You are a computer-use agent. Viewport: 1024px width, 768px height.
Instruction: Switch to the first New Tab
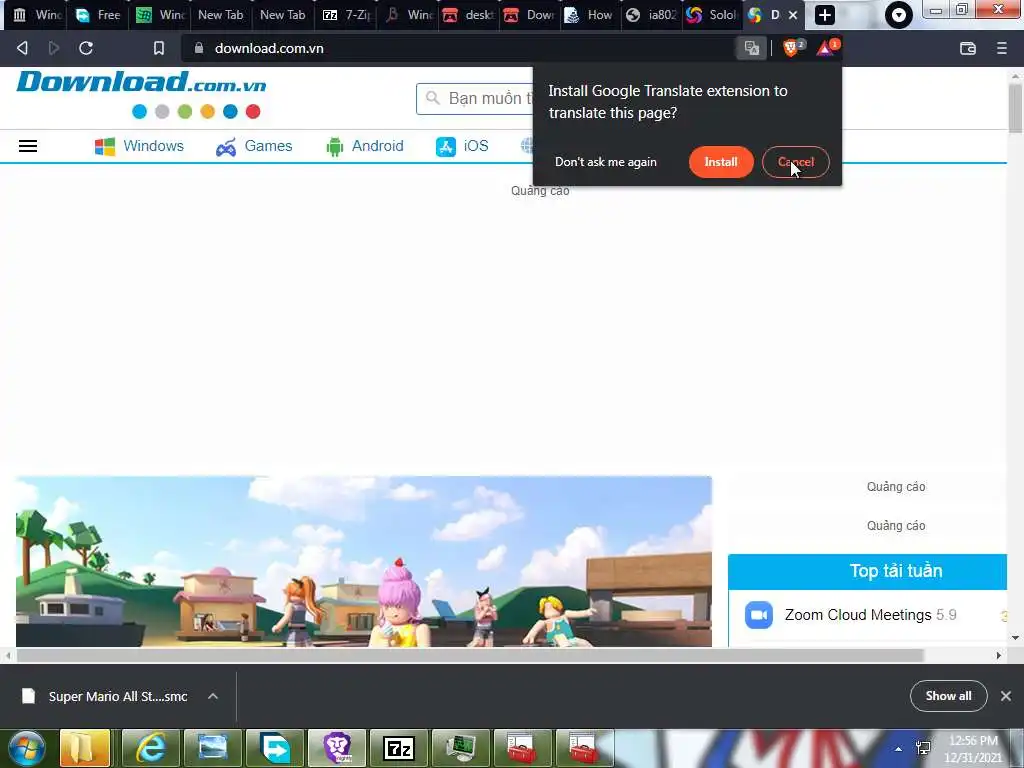[220, 15]
